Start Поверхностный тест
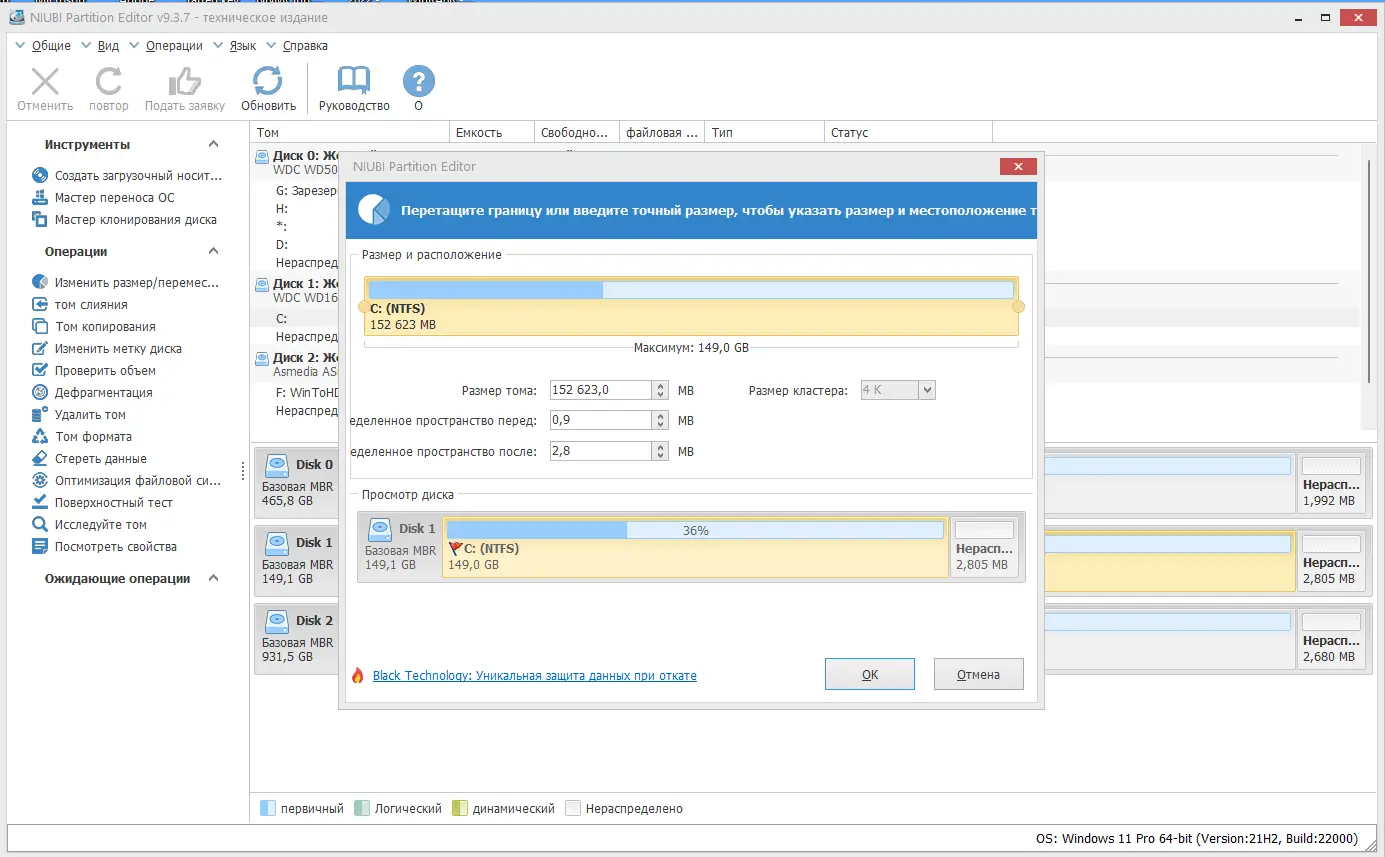This screenshot has width=1385, height=857. click(x=102, y=503)
